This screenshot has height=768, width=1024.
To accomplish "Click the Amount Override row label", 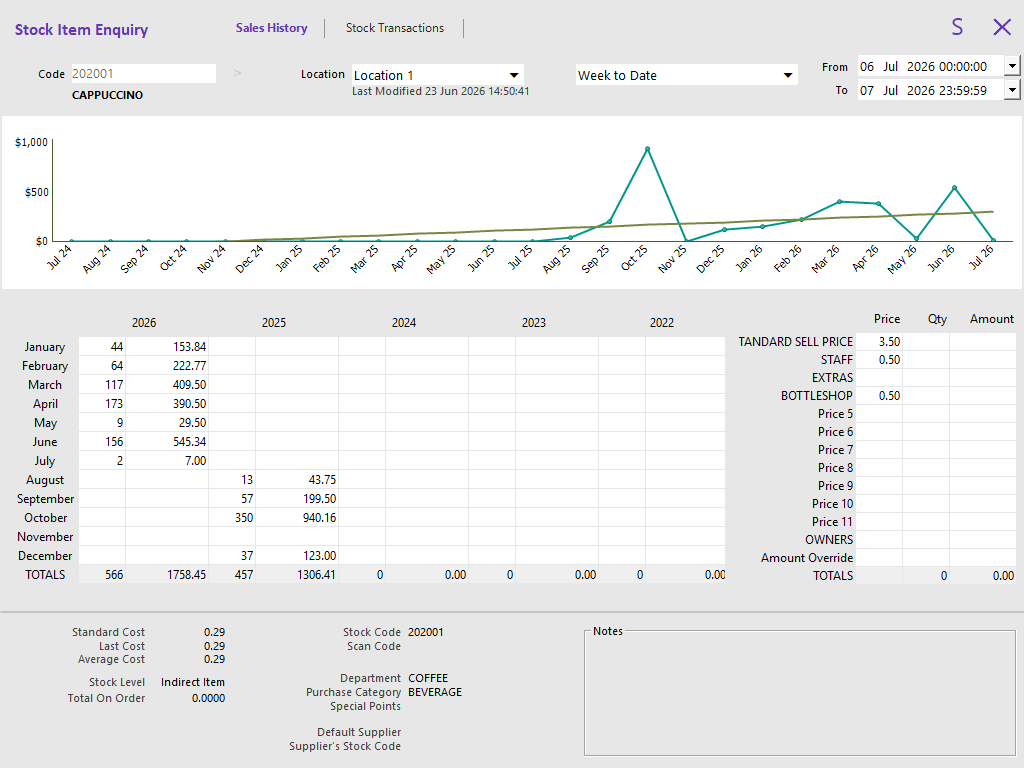I will (807, 558).
